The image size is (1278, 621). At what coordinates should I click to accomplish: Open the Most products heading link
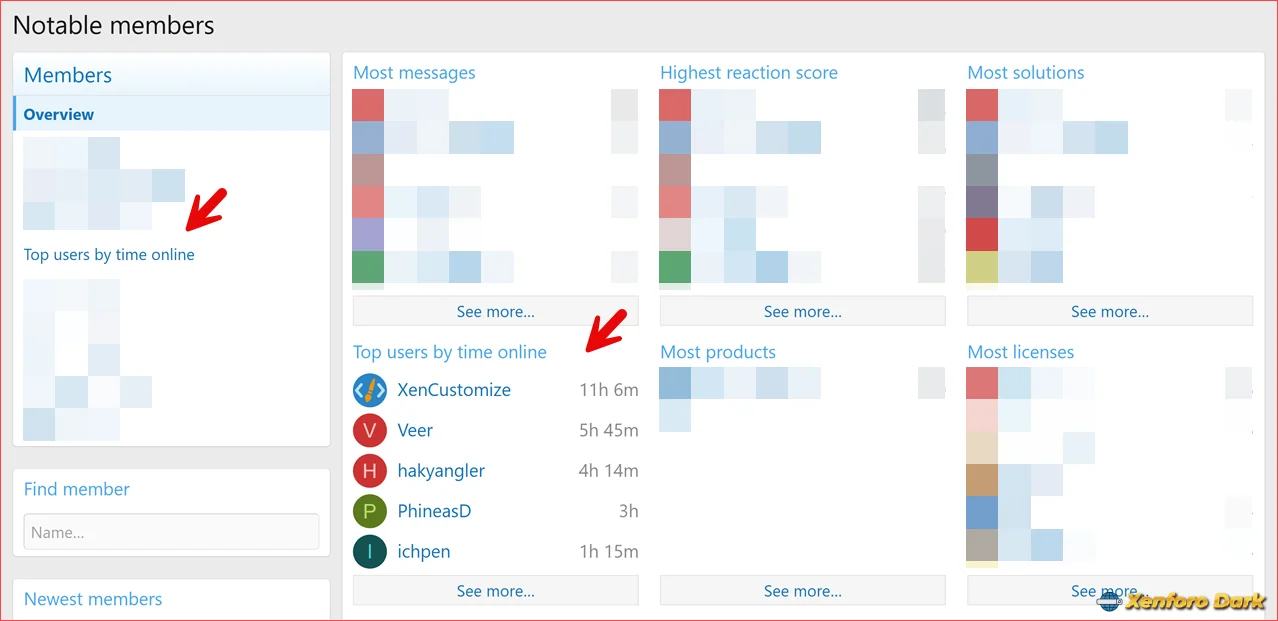tap(718, 352)
